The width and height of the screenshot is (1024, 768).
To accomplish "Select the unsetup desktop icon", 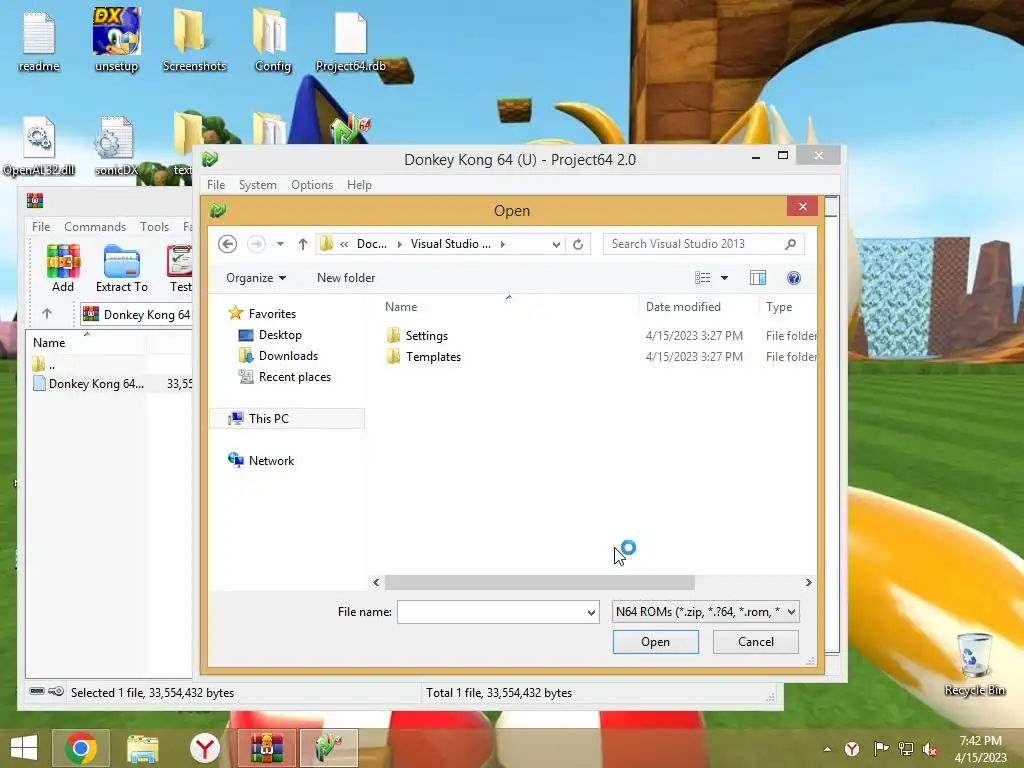I will point(116,41).
